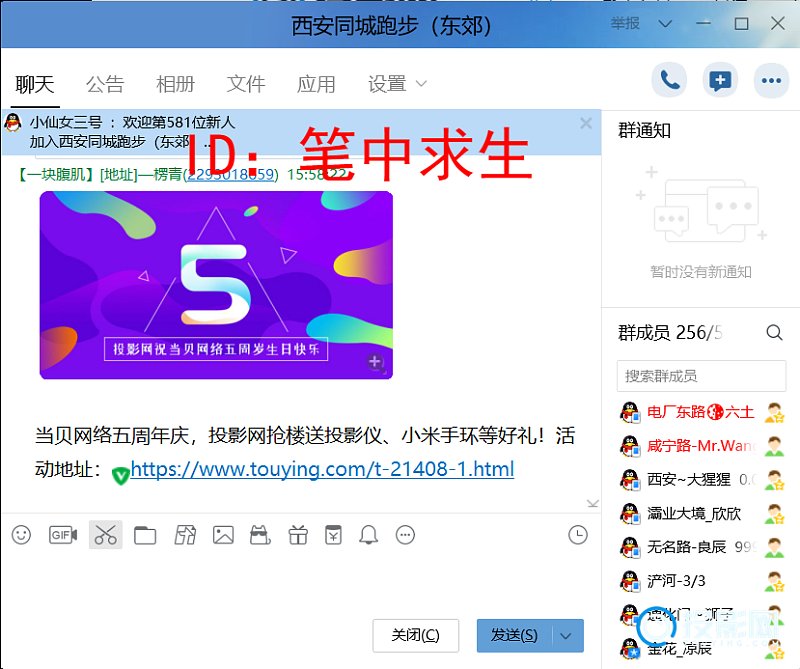The width and height of the screenshot is (800, 669).
Task: Click member name 西安~大猩猩
Action: tap(689, 480)
